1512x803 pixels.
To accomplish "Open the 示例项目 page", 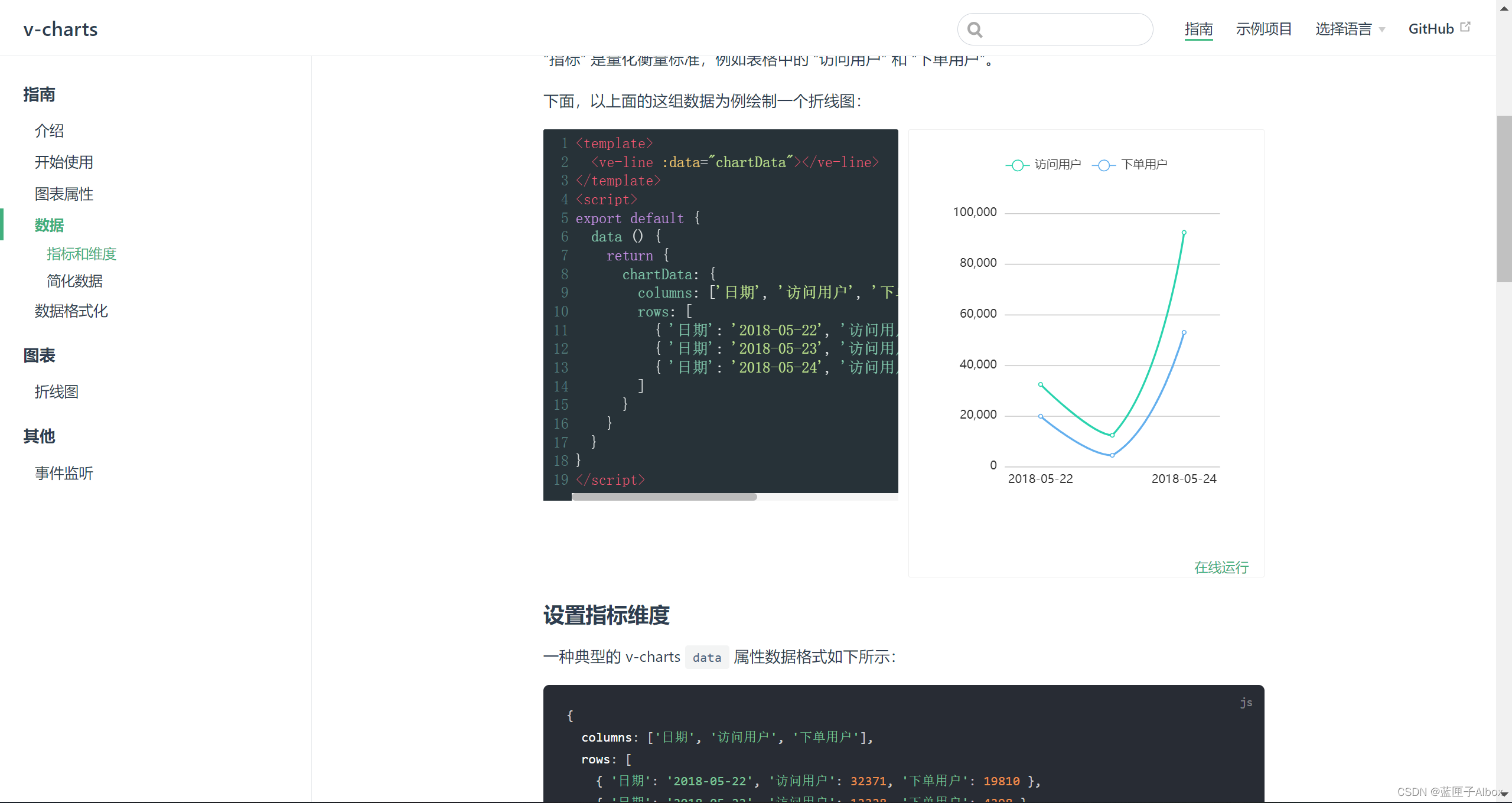I will (x=1264, y=28).
